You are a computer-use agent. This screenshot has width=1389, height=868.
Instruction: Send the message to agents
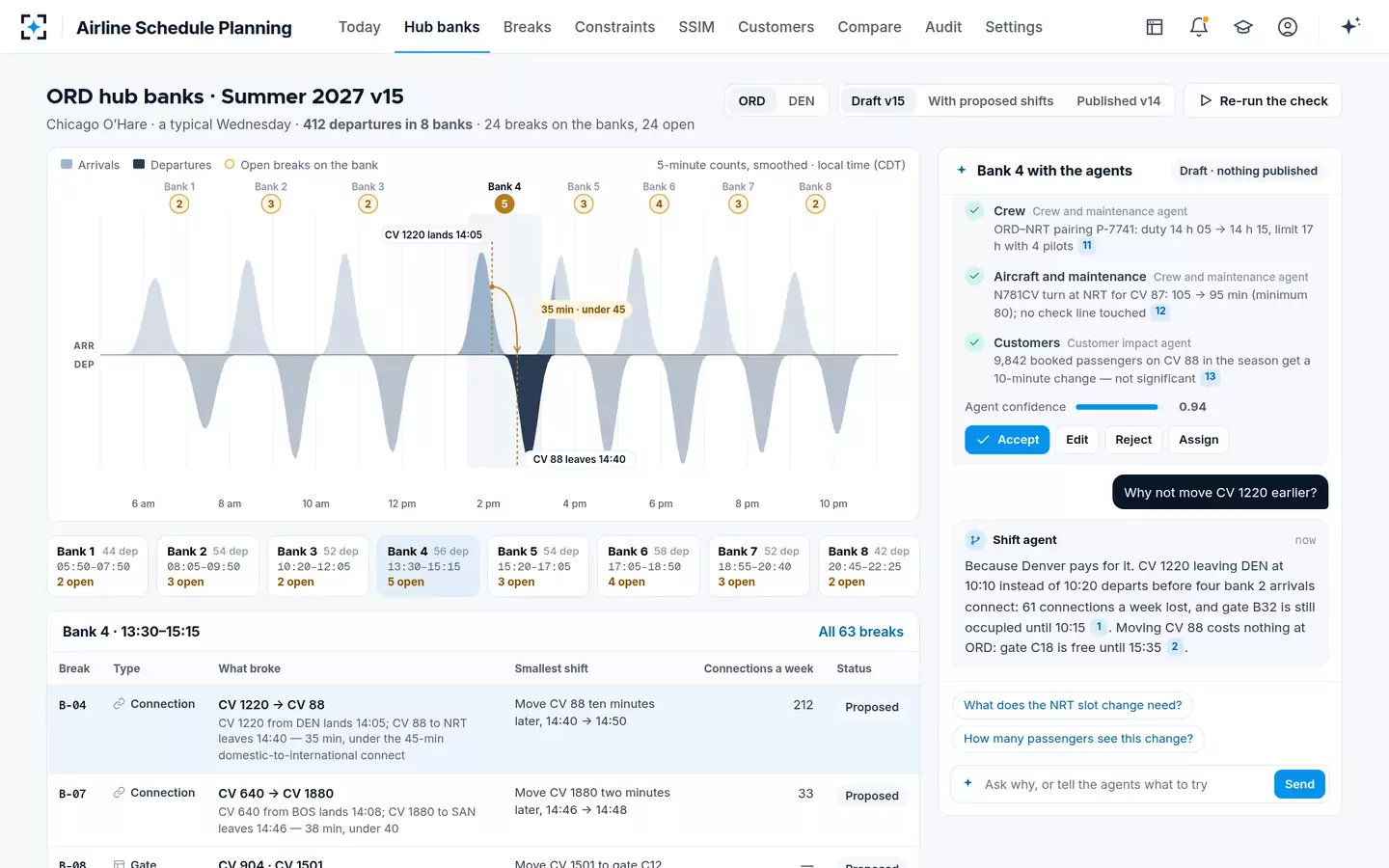[x=1299, y=784]
